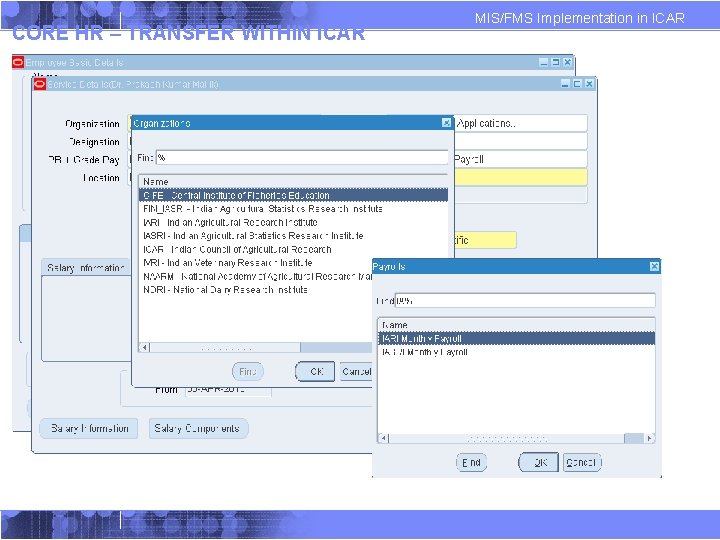Image resolution: width=720 pixels, height=540 pixels.
Task: Select IARI Monthly Payroll row
Action: tap(516, 338)
